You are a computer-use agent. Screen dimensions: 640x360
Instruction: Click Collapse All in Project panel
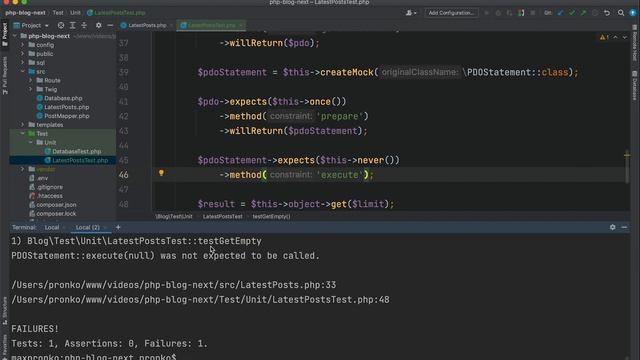84,25
